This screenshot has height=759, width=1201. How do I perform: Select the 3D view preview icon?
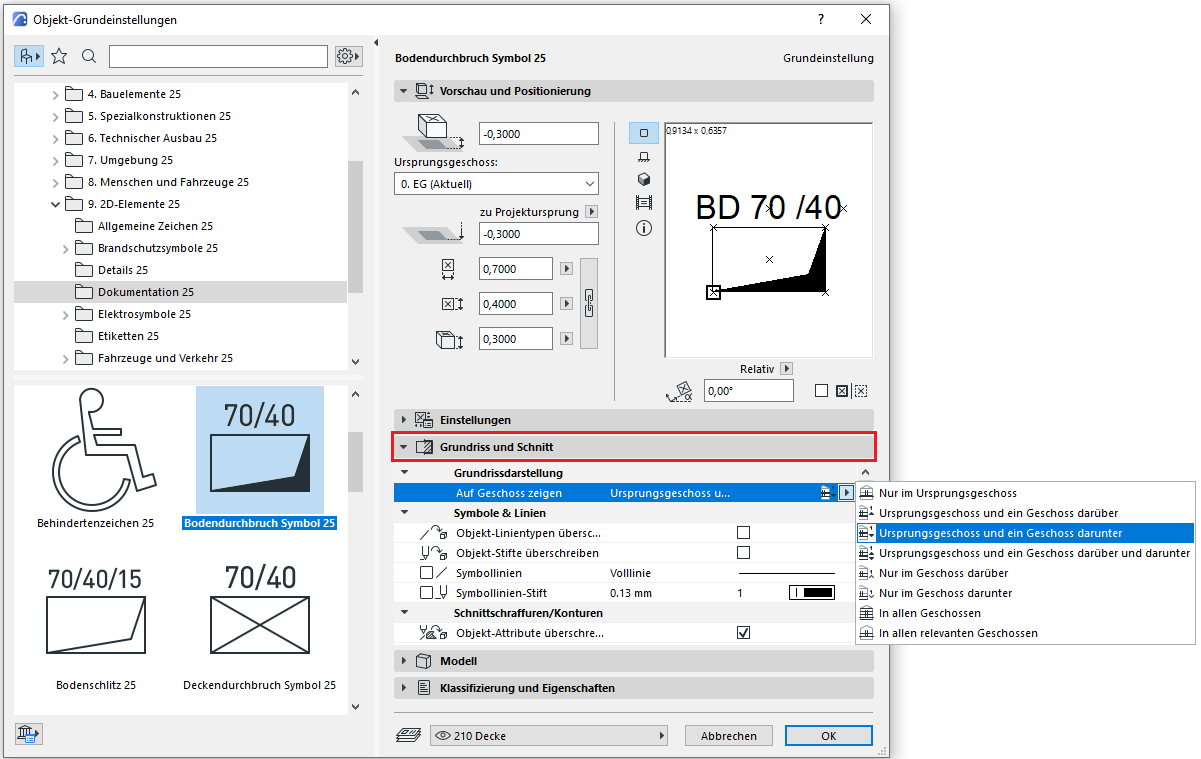[x=643, y=179]
